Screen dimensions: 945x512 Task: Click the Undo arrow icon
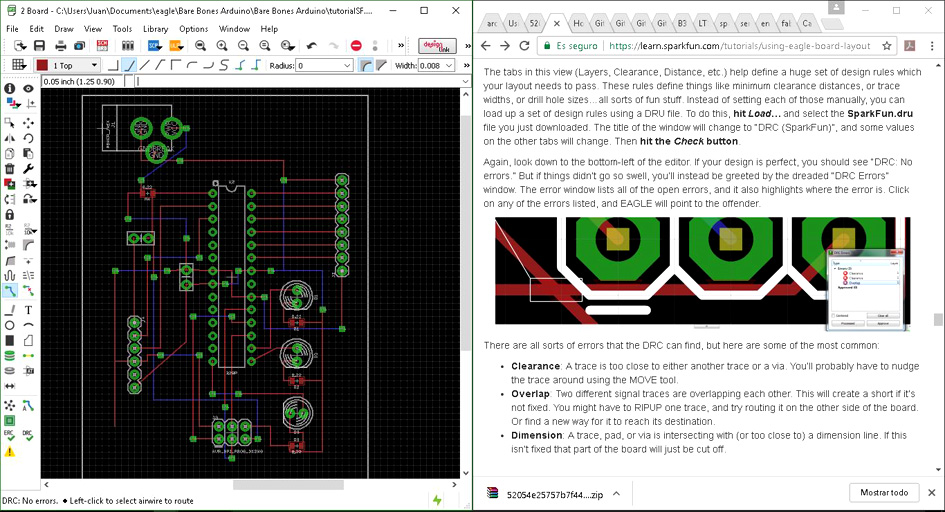pyautogui.click(x=312, y=46)
